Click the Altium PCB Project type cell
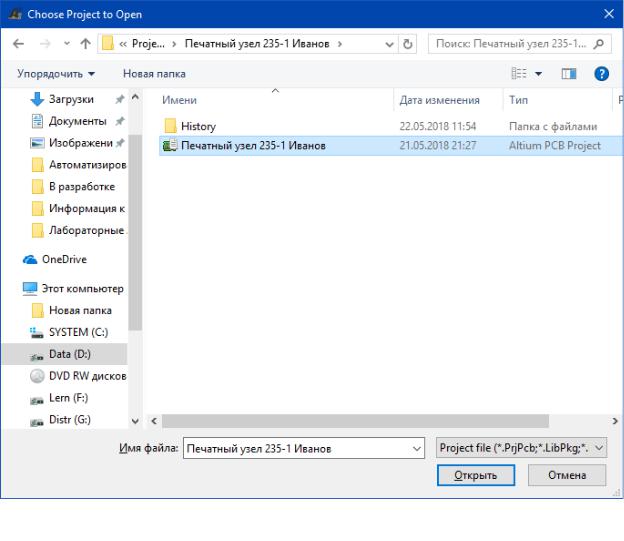 click(x=554, y=146)
